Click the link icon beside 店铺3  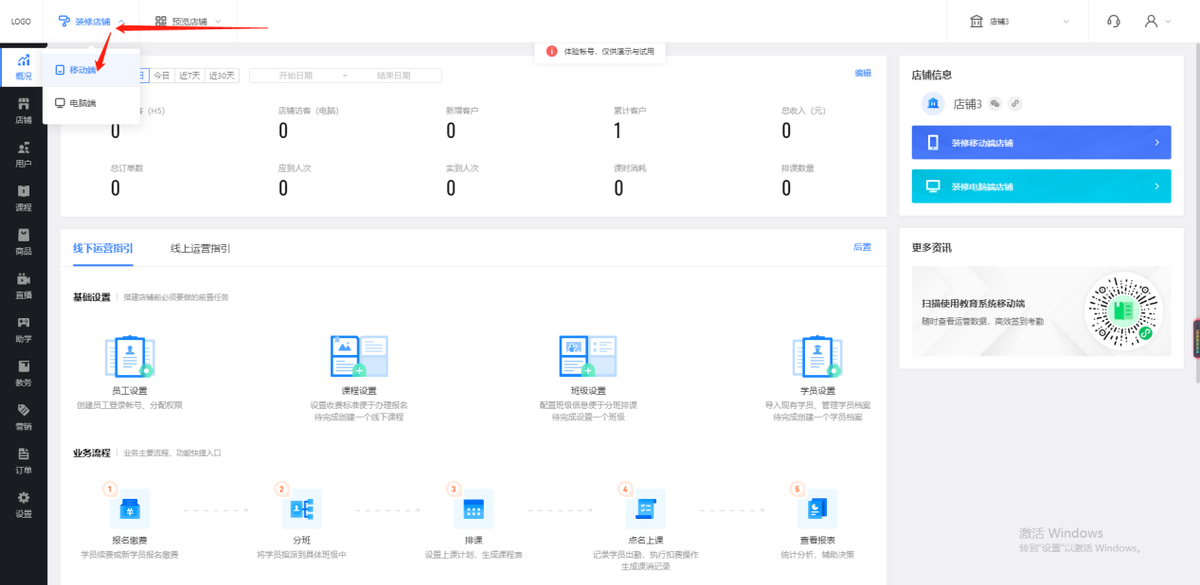1015,103
